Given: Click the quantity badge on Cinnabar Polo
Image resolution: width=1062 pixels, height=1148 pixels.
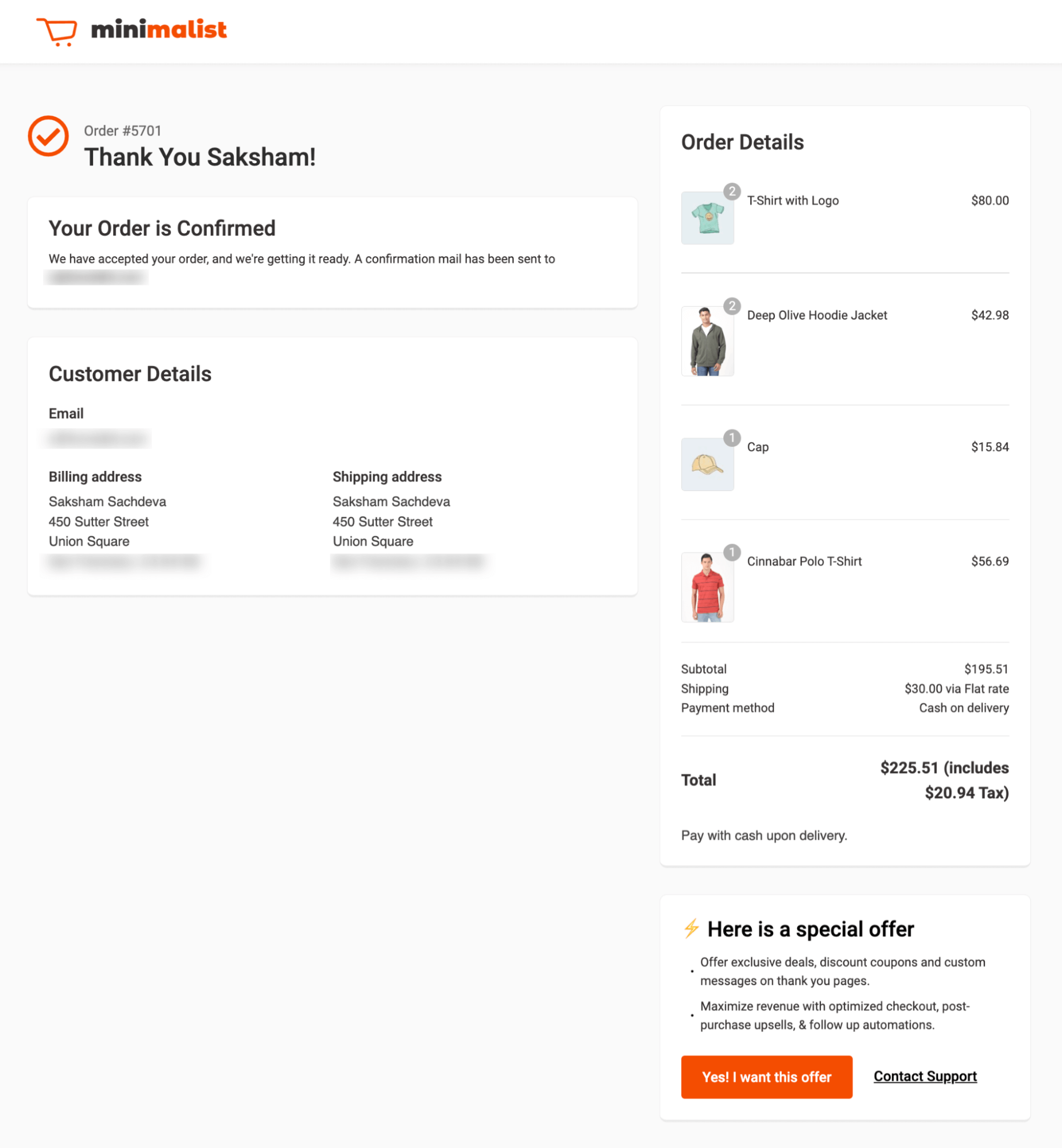Looking at the screenshot, I should 731,552.
